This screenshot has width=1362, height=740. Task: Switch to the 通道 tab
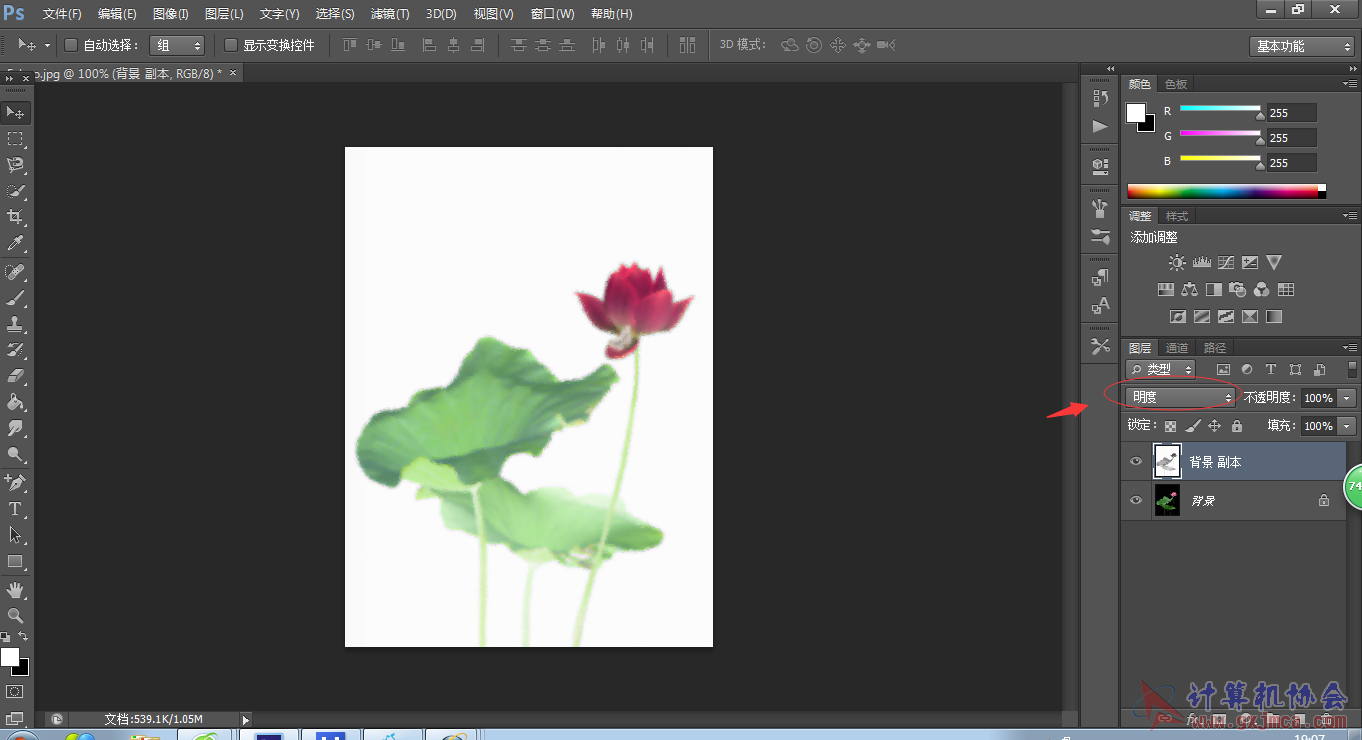coord(1177,348)
